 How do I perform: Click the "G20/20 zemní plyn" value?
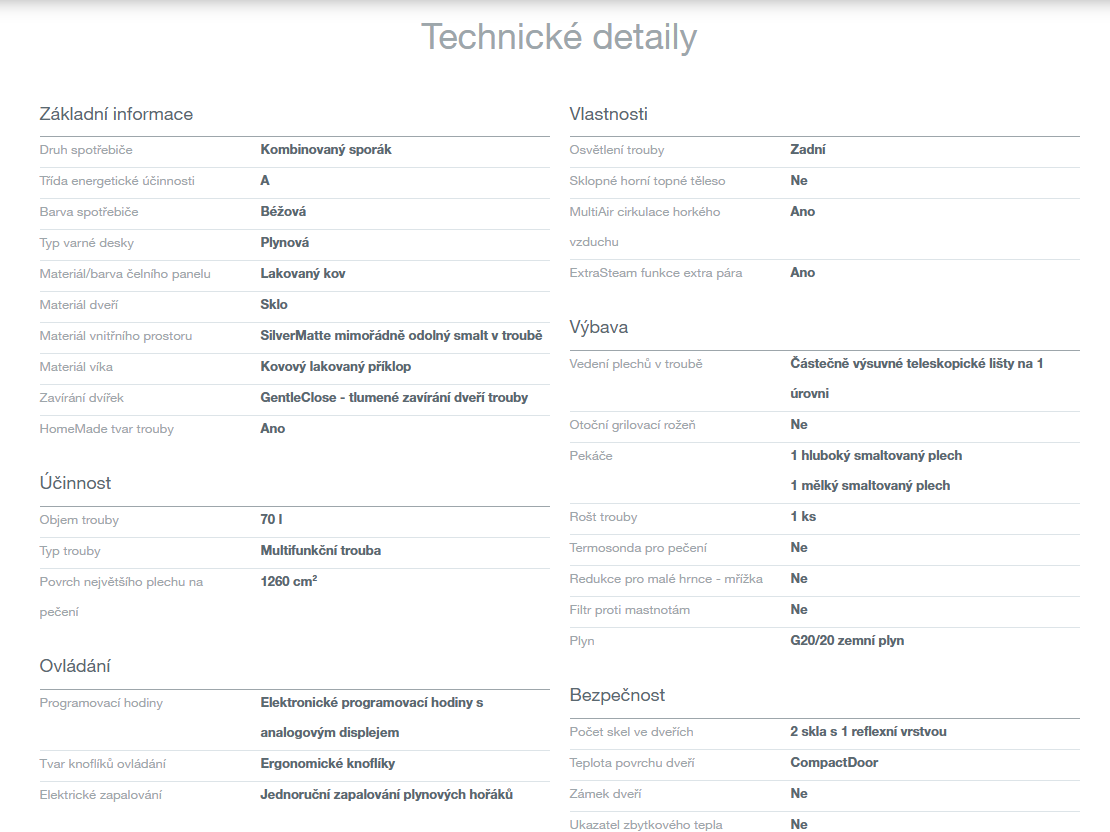(846, 640)
